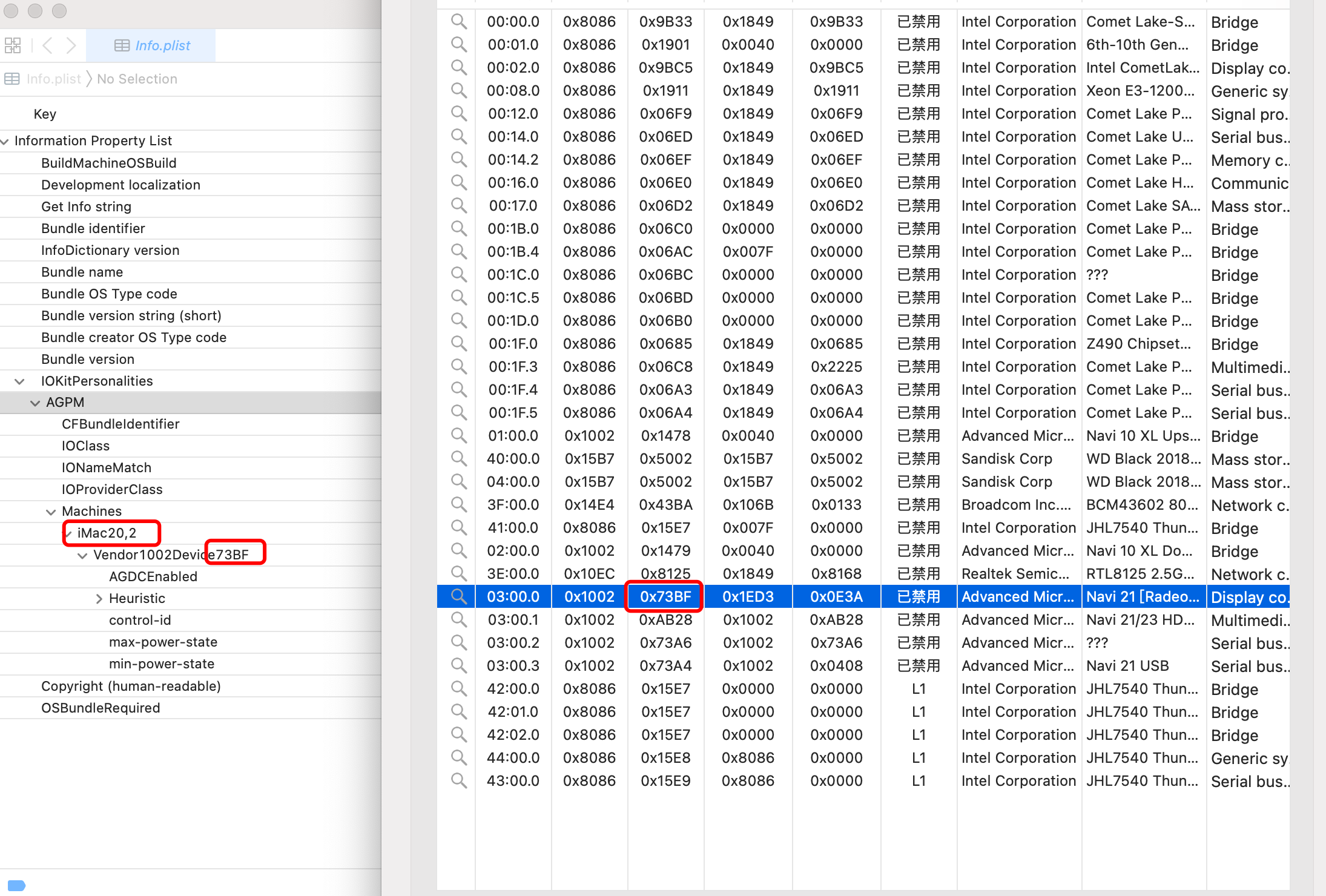Select the 0x06C8 device ID cell

(665, 366)
